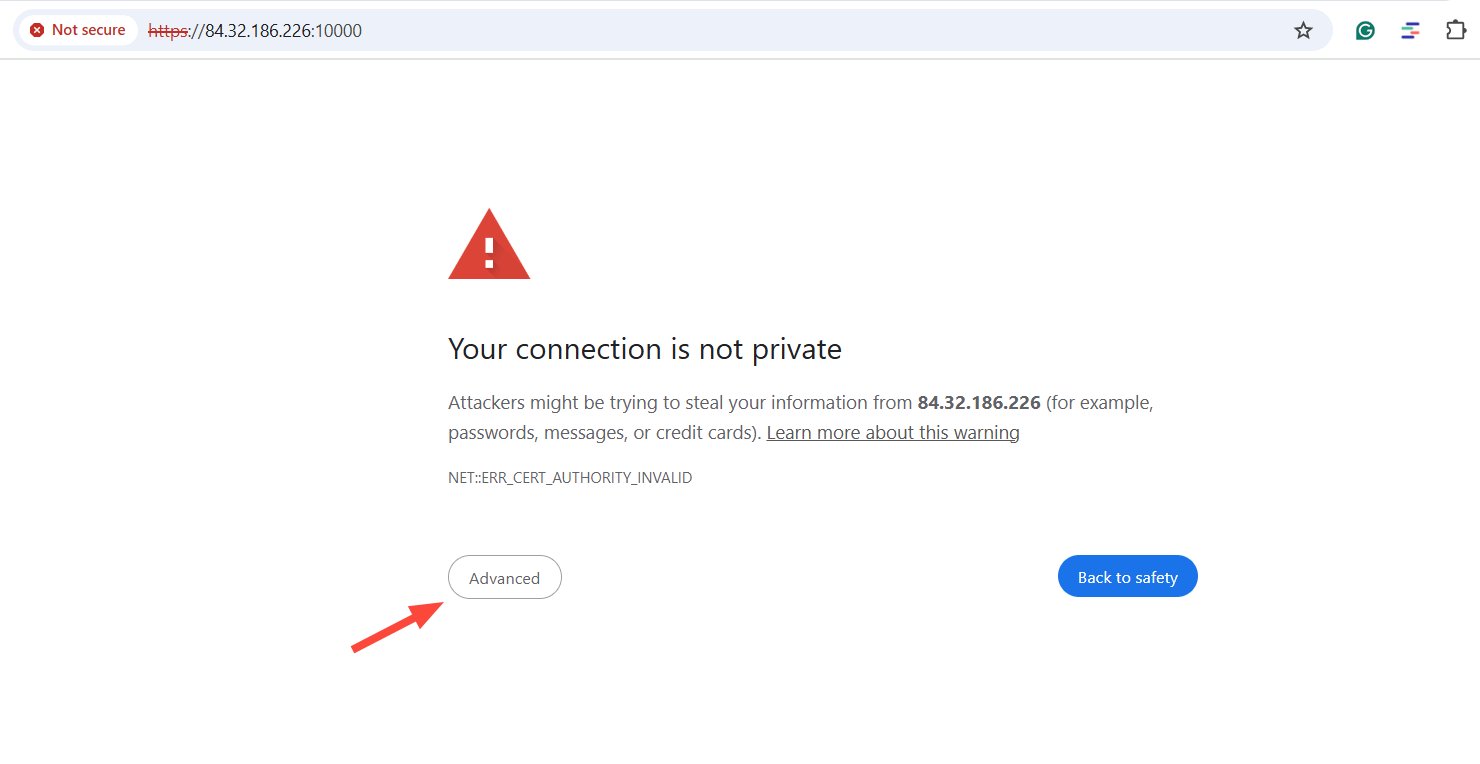Click the crossed-out https indicator
The width and height of the screenshot is (1480, 764).
point(168,30)
